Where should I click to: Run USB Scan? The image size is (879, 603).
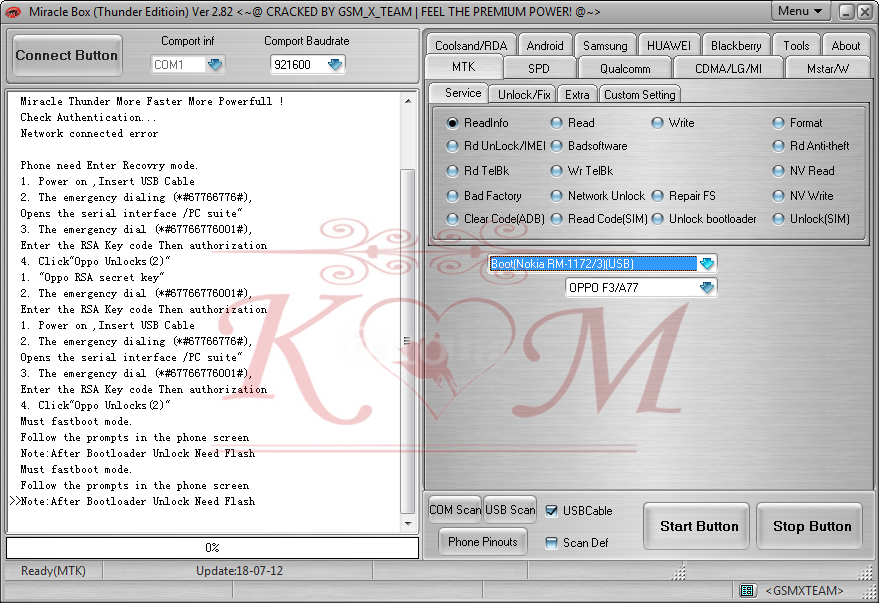click(x=510, y=509)
